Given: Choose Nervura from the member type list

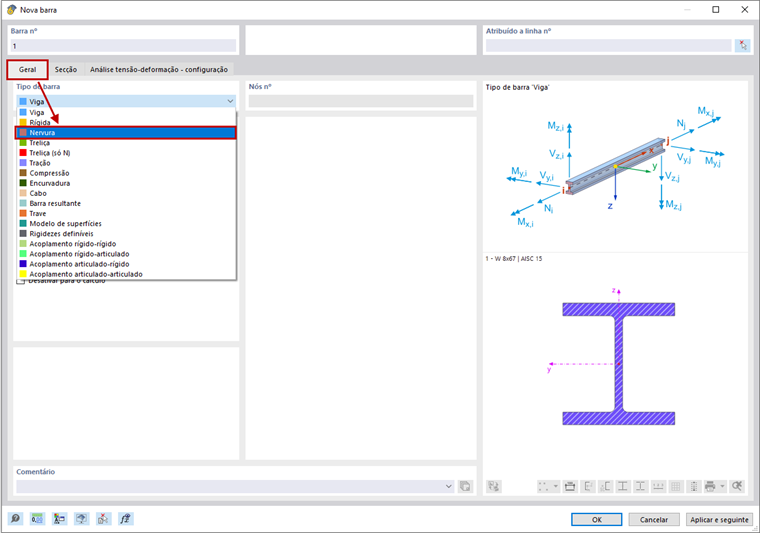Looking at the screenshot, I should (x=126, y=132).
